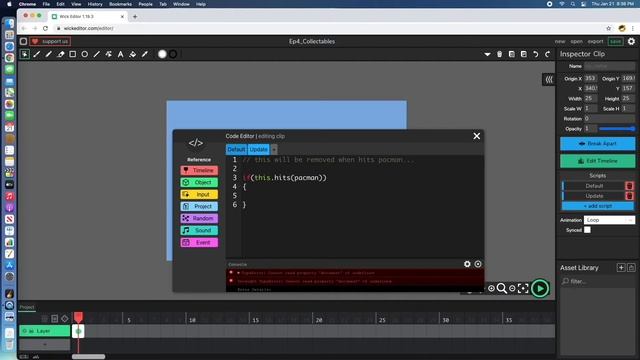Viewport: 640px width, 360px height.
Task: Close the Code Editor window
Action: point(476,136)
